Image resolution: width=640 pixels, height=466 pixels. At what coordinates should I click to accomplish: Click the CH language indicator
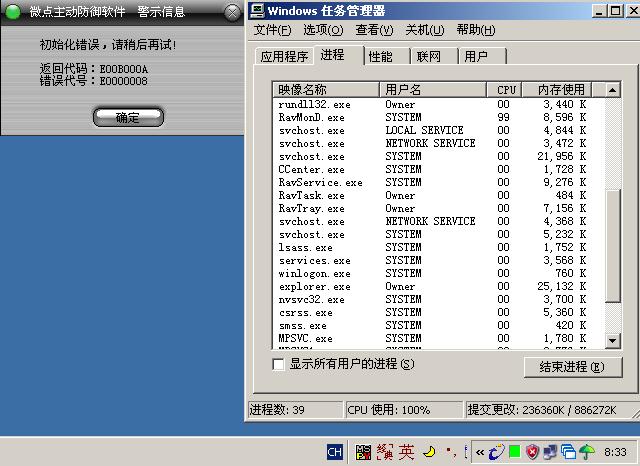(x=335, y=452)
